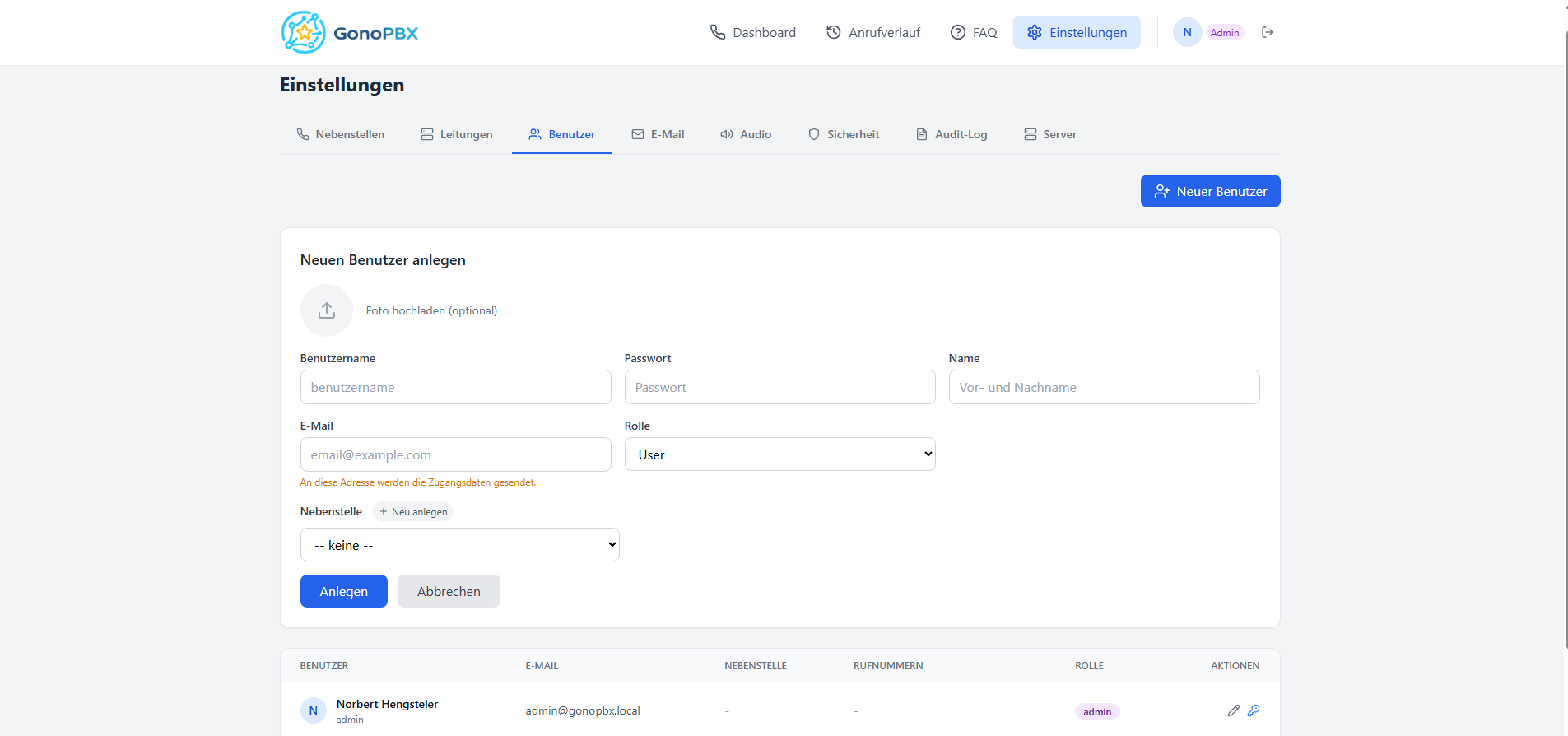Open the FAQ page
1568x736 pixels.
point(974,32)
